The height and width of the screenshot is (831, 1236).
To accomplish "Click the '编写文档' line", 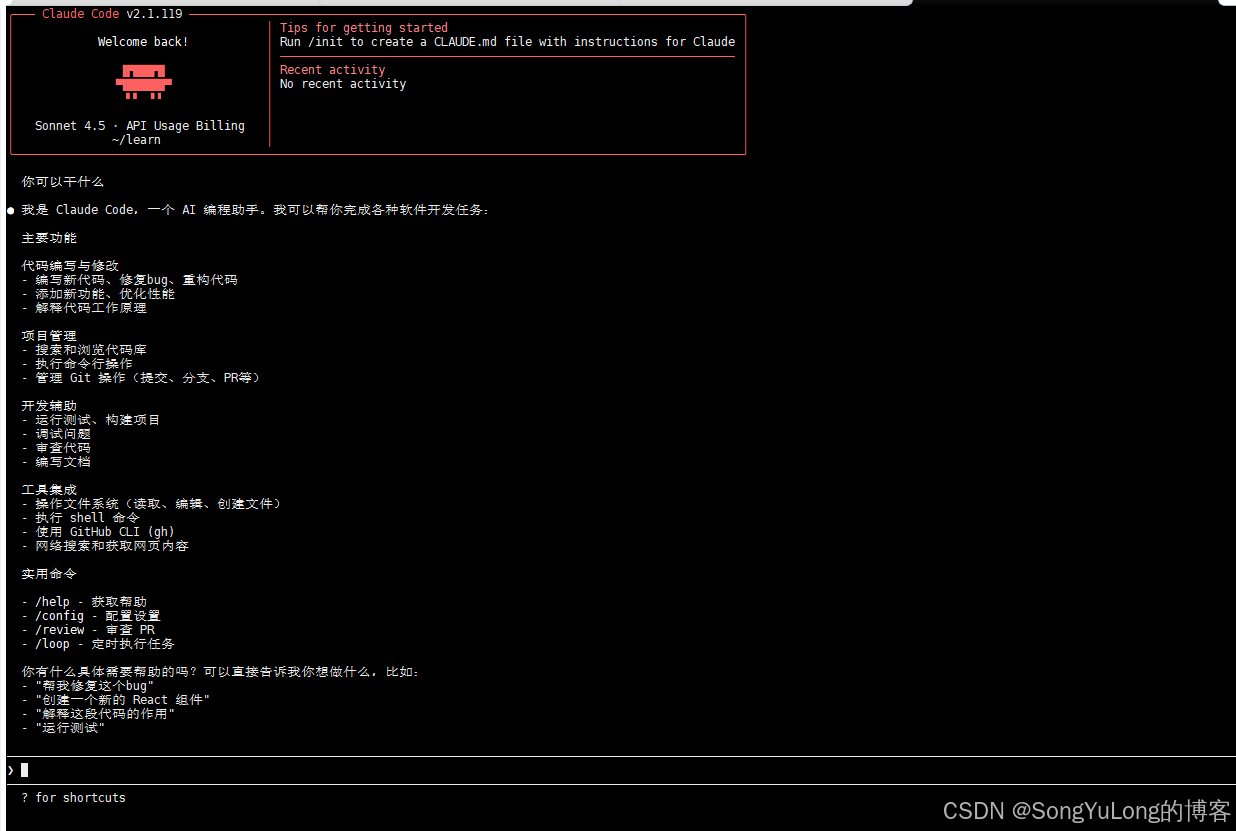I will (56, 462).
